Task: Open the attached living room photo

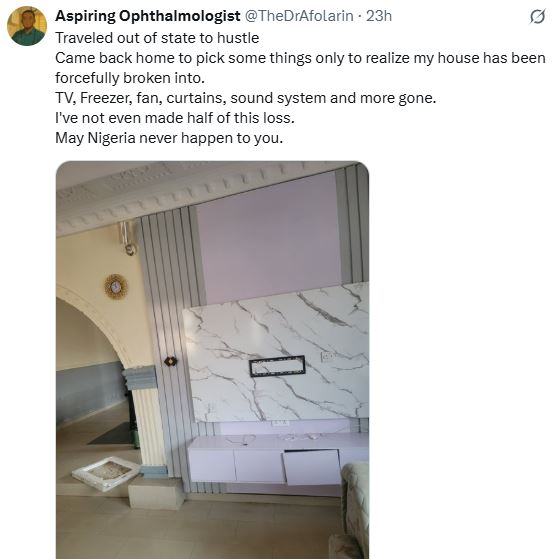Action: (212, 360)
